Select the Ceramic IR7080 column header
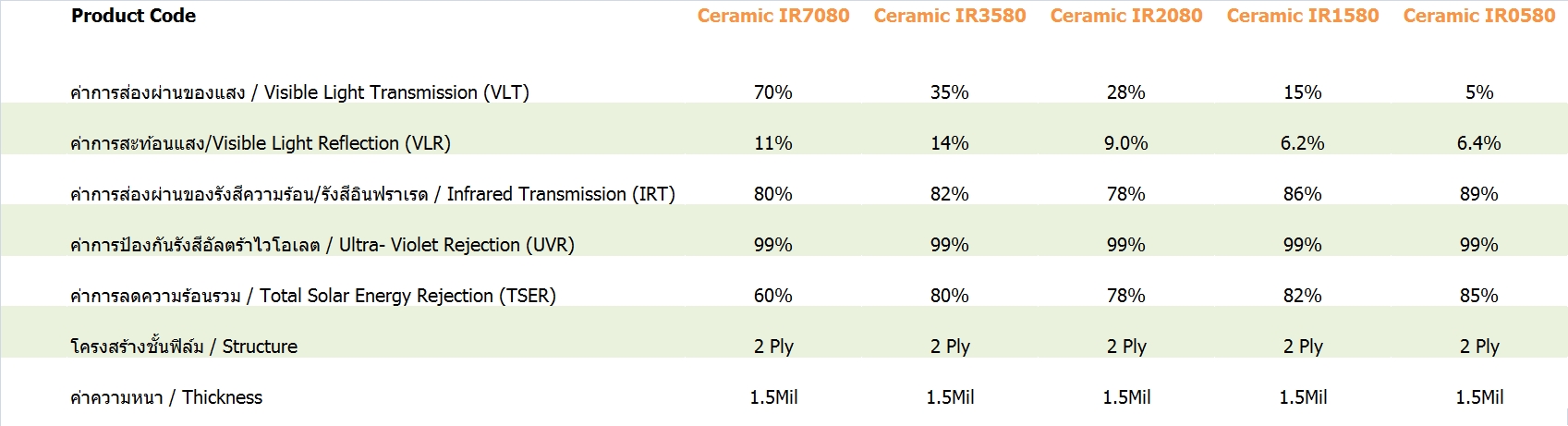The width and height of the screenshot is (1568, 426). pyautogui.click(x=773, y=16)
